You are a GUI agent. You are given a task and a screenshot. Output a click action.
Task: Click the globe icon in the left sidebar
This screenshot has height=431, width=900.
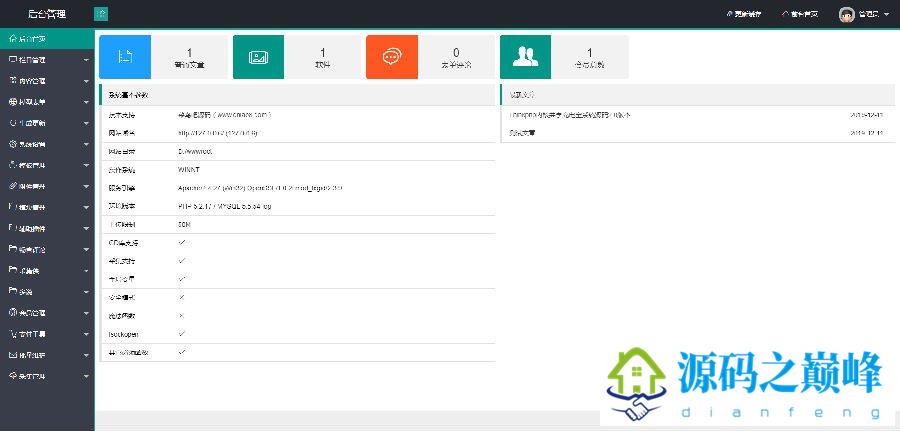[x=12, y=102]
